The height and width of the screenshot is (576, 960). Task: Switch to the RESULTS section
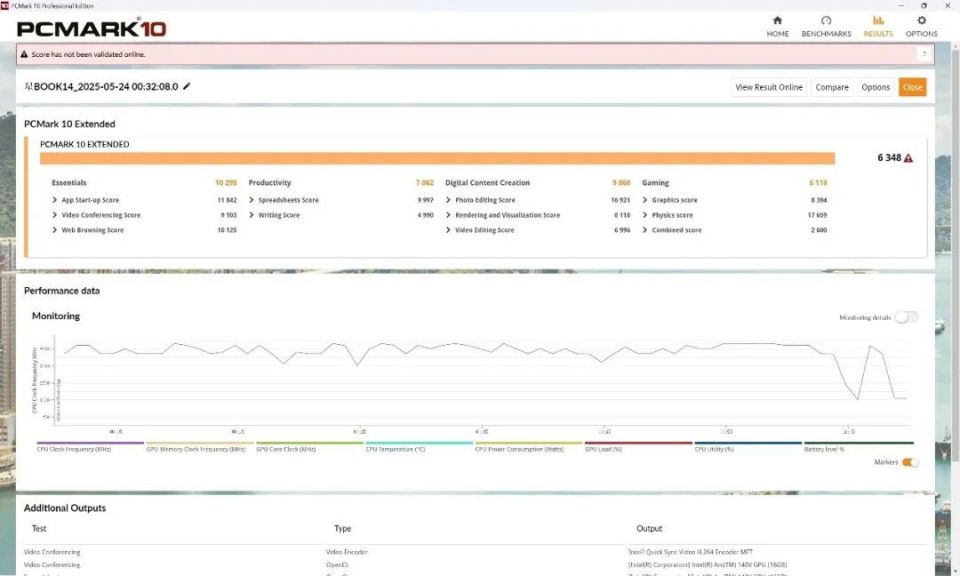coord(878,26)
